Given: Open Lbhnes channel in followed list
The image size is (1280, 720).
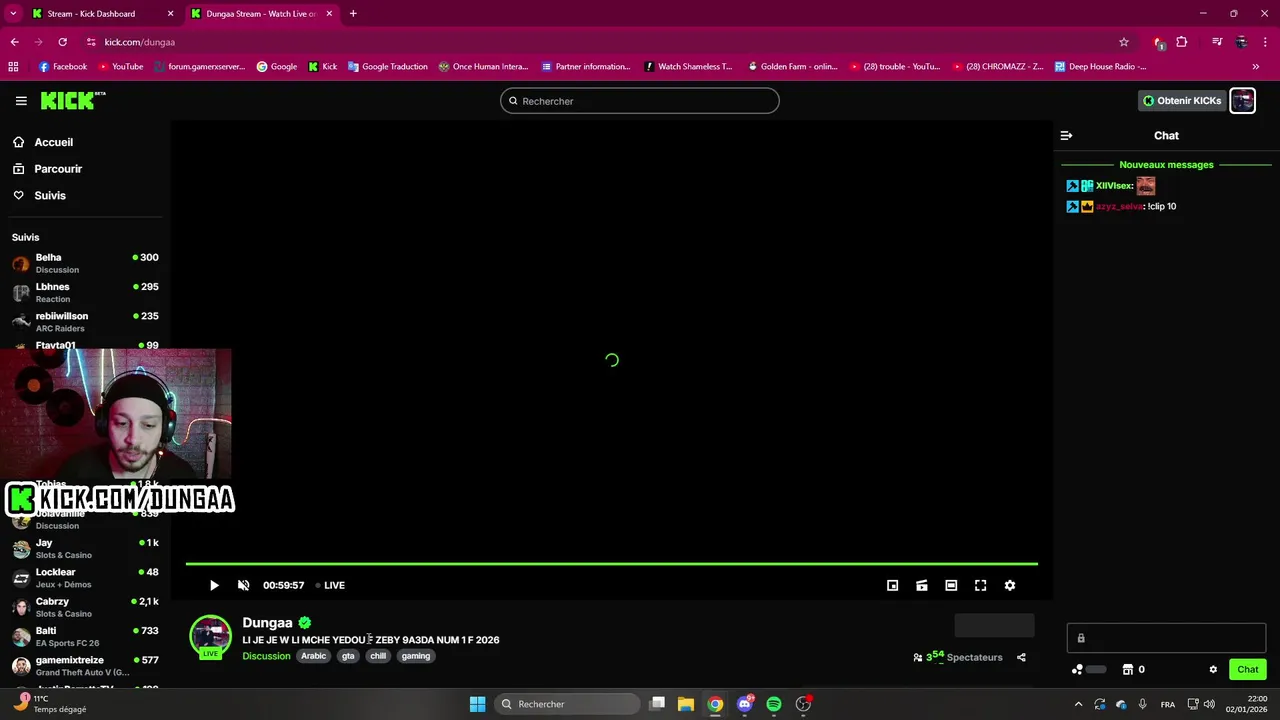Looking at the screenshot, I should point(85,292).
